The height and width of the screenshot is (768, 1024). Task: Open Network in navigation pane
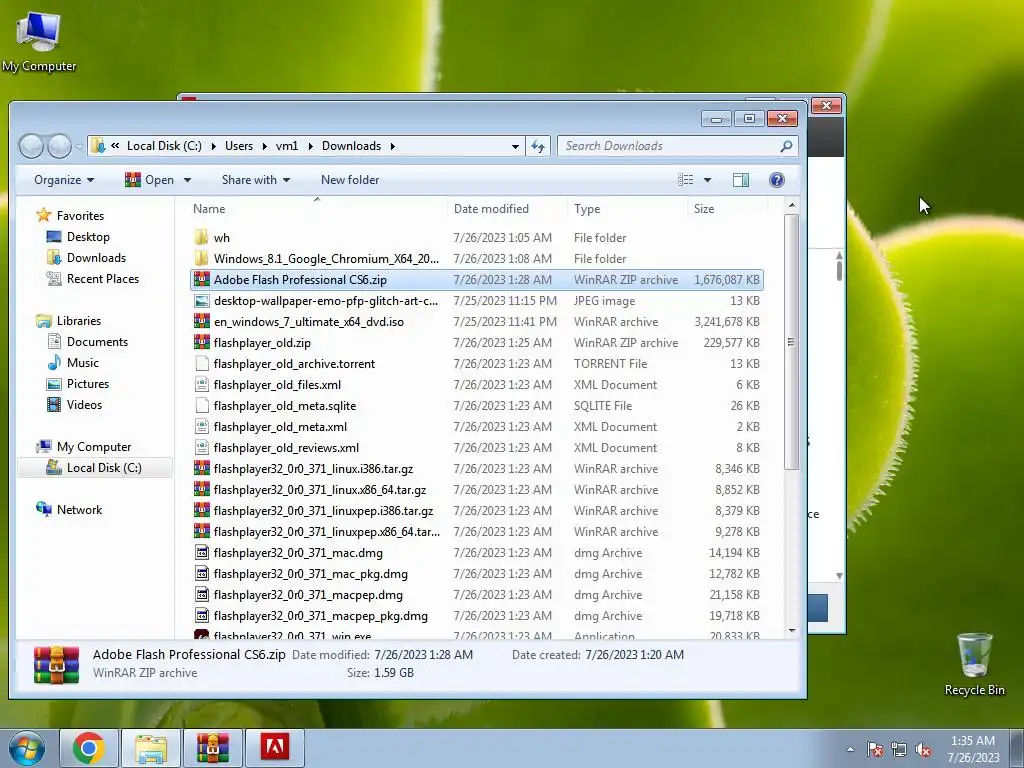click(x=69, y=509)
